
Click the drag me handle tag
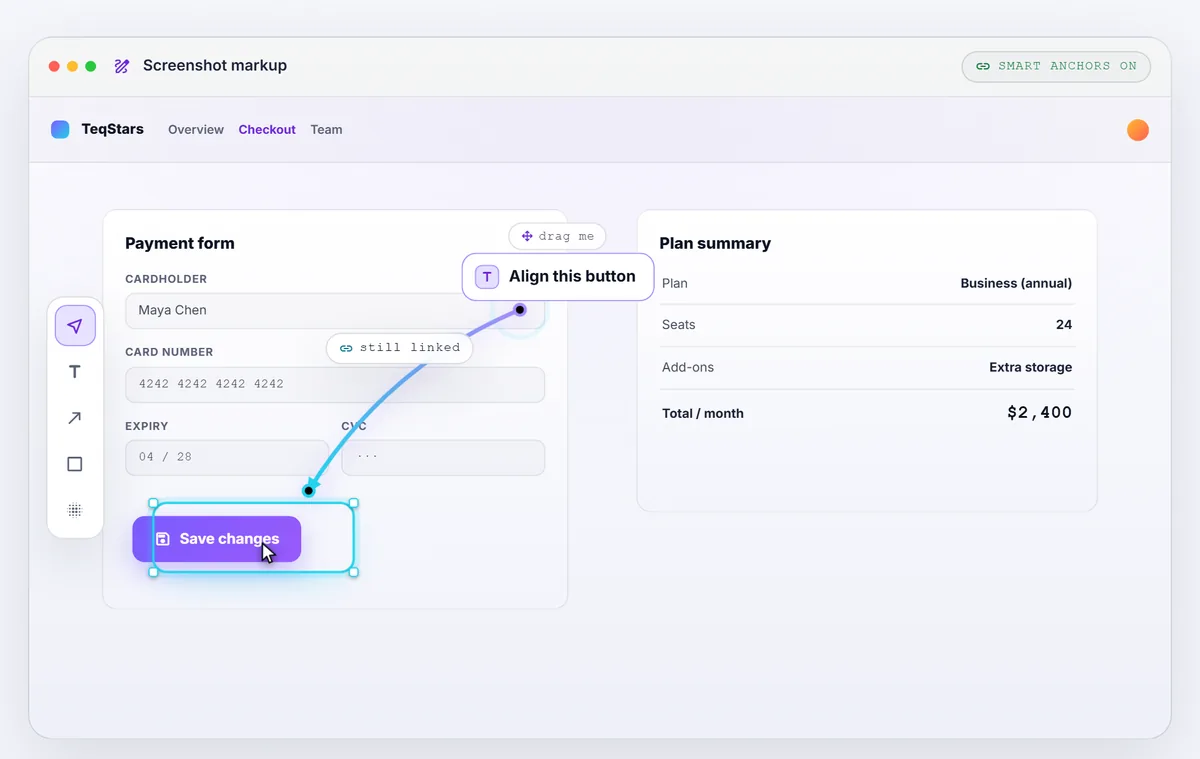click(558, 237)
